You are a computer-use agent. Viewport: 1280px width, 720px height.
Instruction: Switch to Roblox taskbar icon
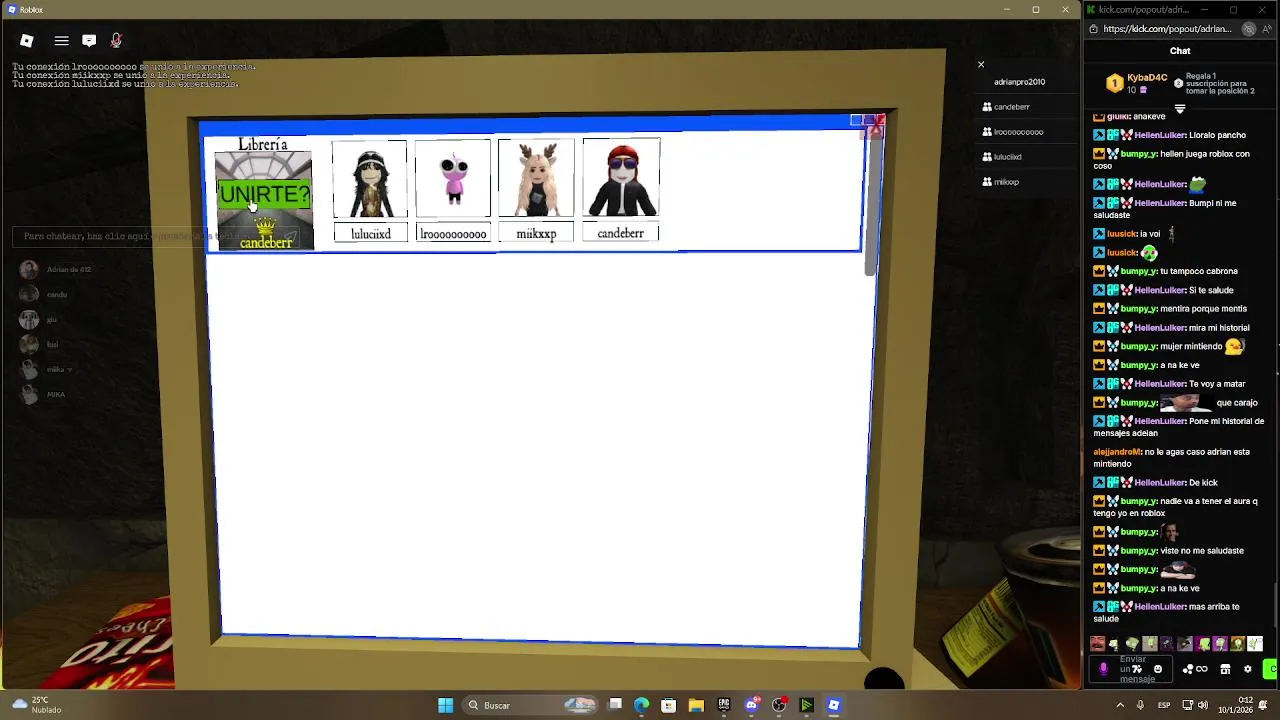click(x=834, y=705)
